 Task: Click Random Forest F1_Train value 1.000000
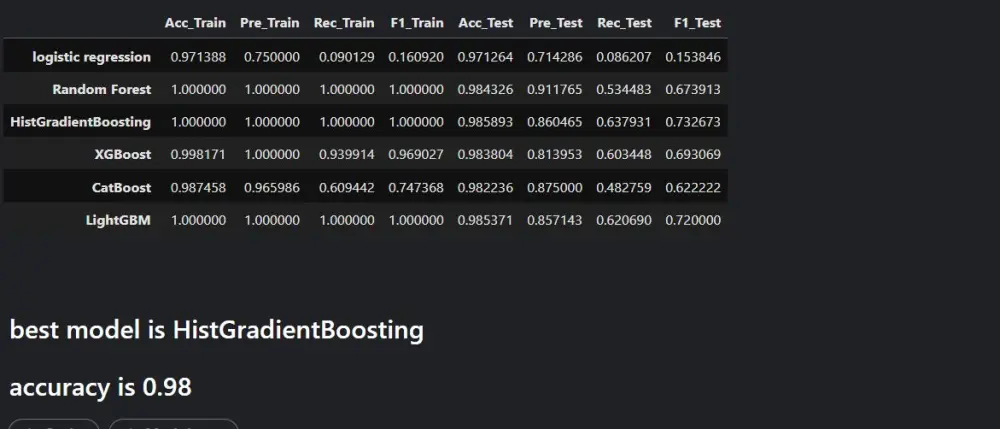pos(416,90)
